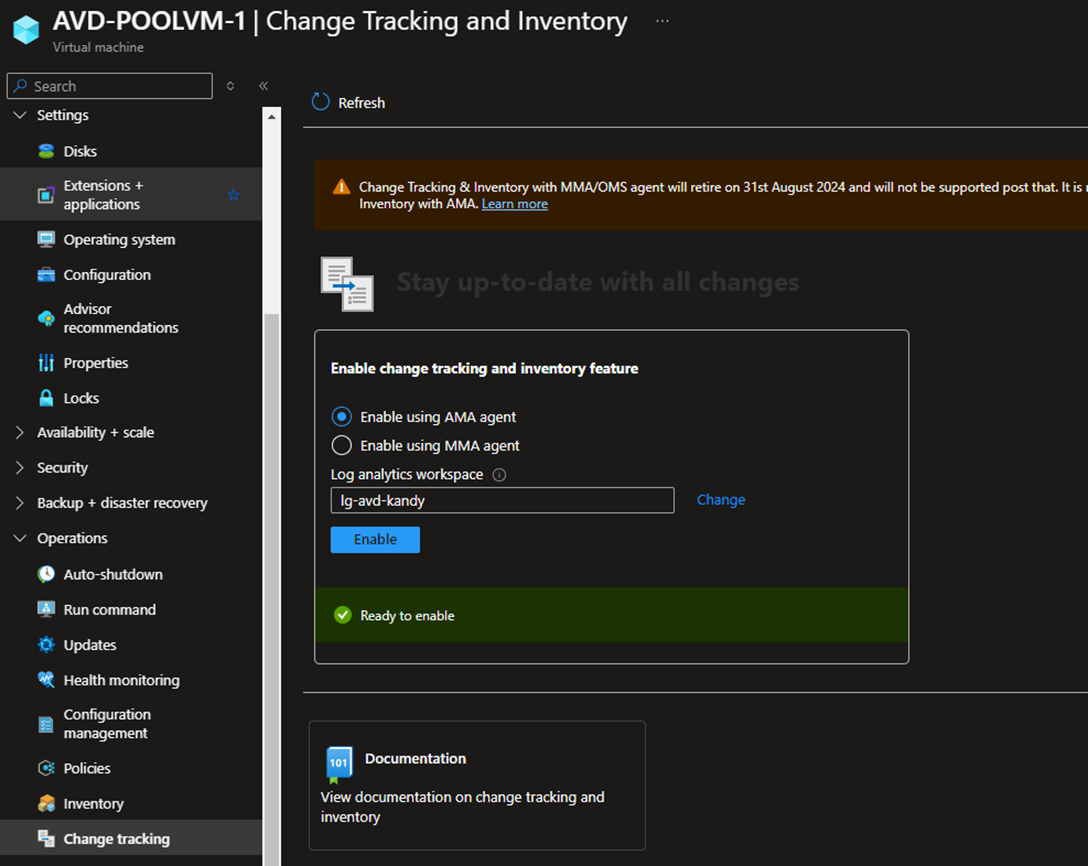Click the scrollbar up arrow in sidebar

[272, 117]
